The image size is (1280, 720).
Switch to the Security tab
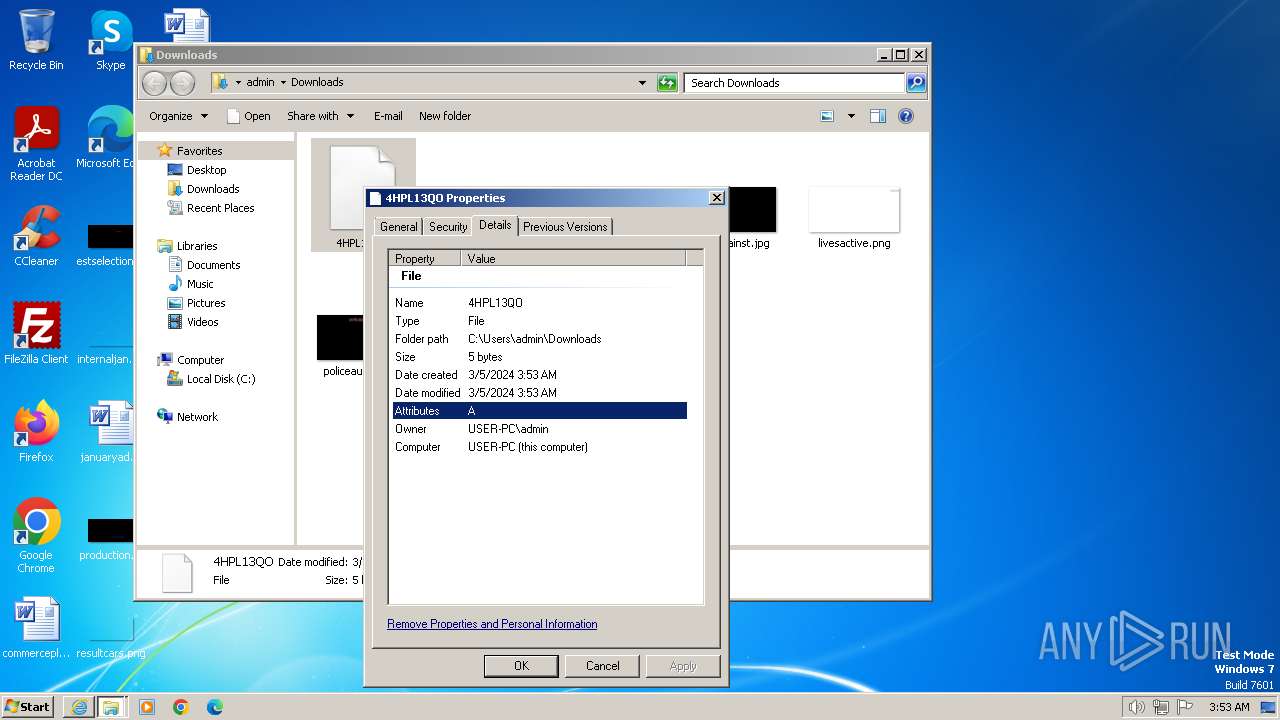448,227
